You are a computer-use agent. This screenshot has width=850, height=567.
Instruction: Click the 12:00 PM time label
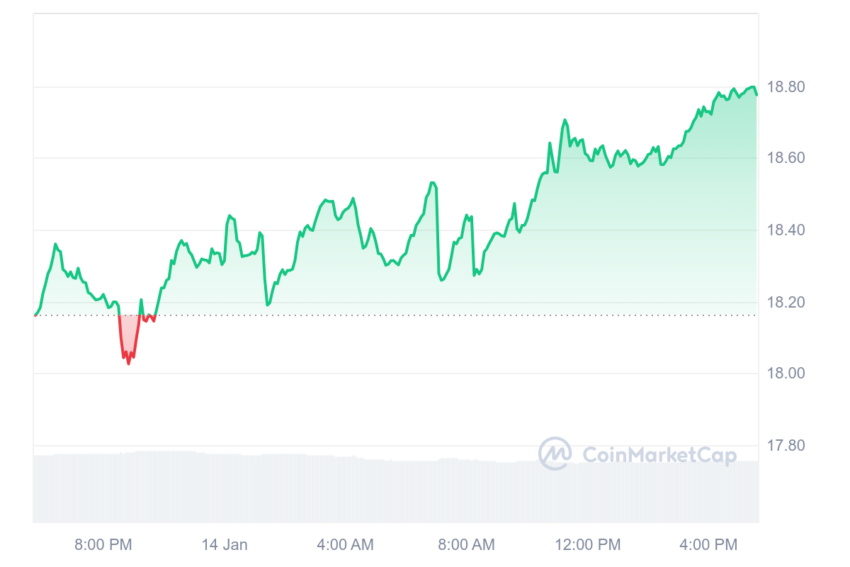(588, 545)
